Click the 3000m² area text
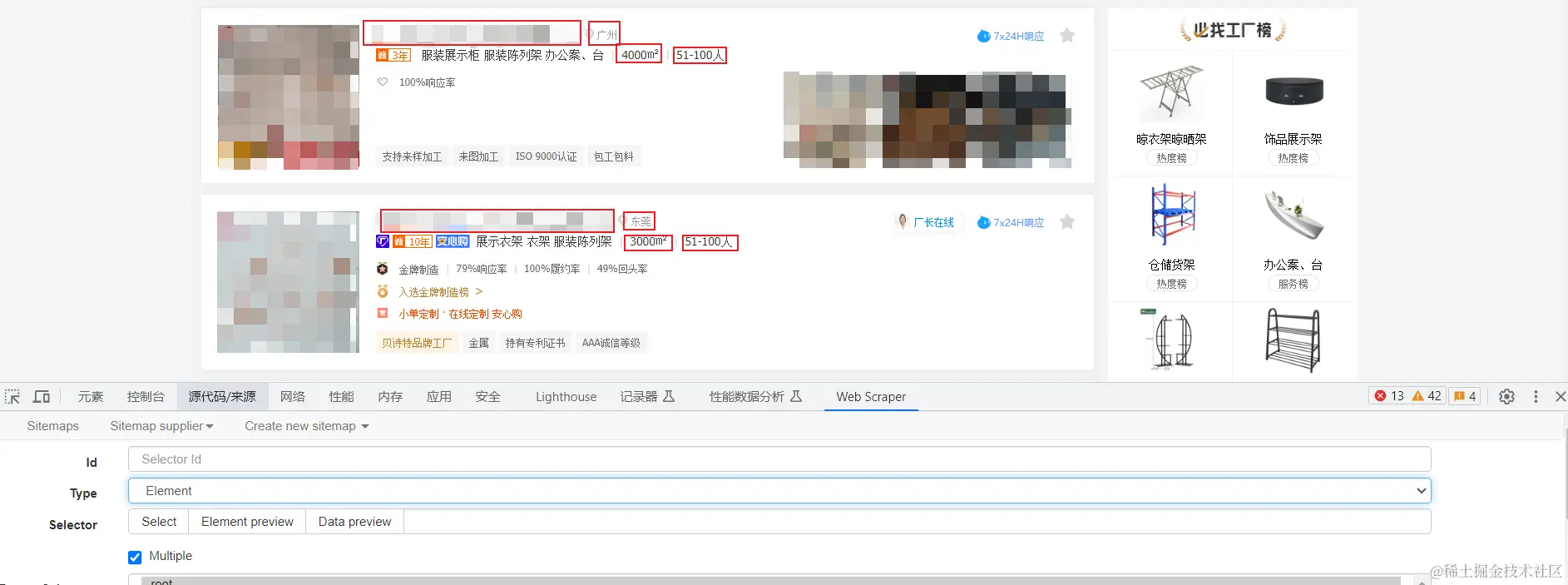The image size is (1568, 585). (x=648, y=241)
